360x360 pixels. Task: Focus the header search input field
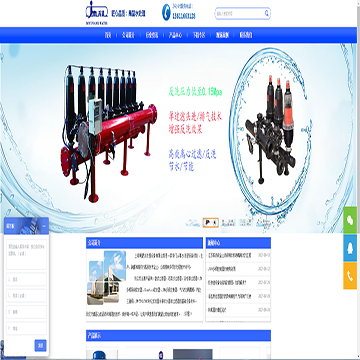tap(239, 14)
